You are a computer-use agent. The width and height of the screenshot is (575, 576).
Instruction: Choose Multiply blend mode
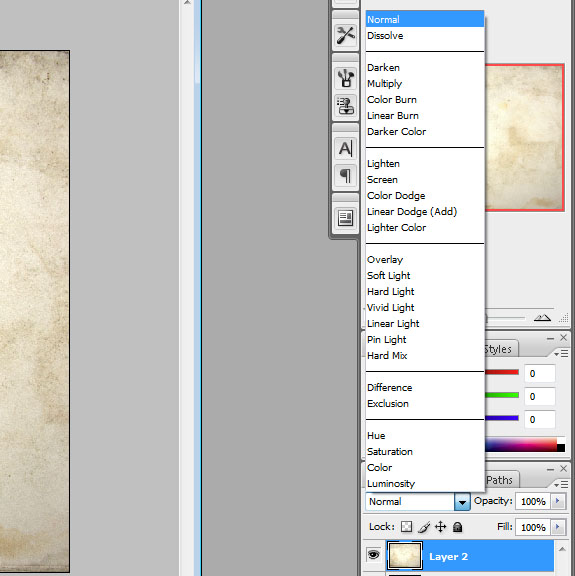pos(425,83)
